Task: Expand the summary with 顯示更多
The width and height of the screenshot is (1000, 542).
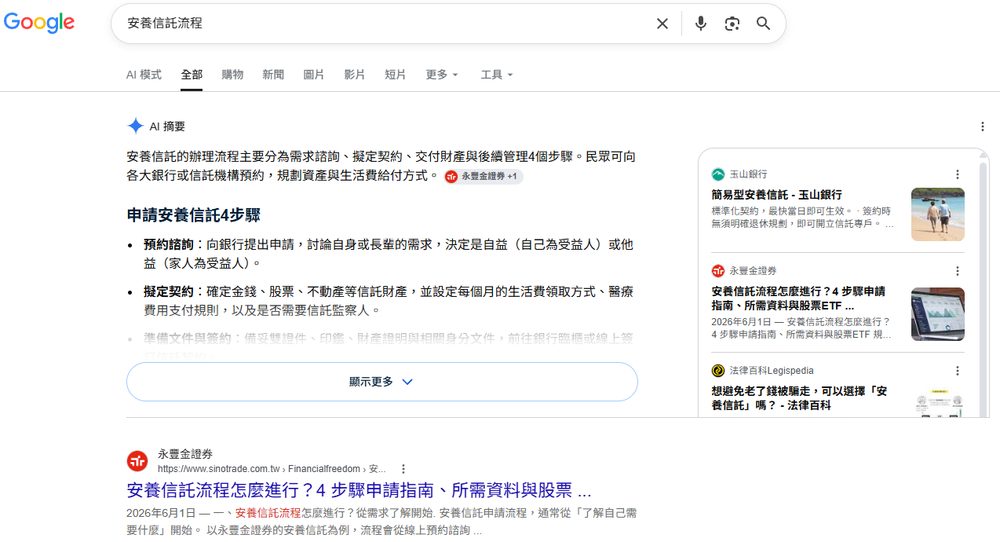Action: (x=382, y=382)
